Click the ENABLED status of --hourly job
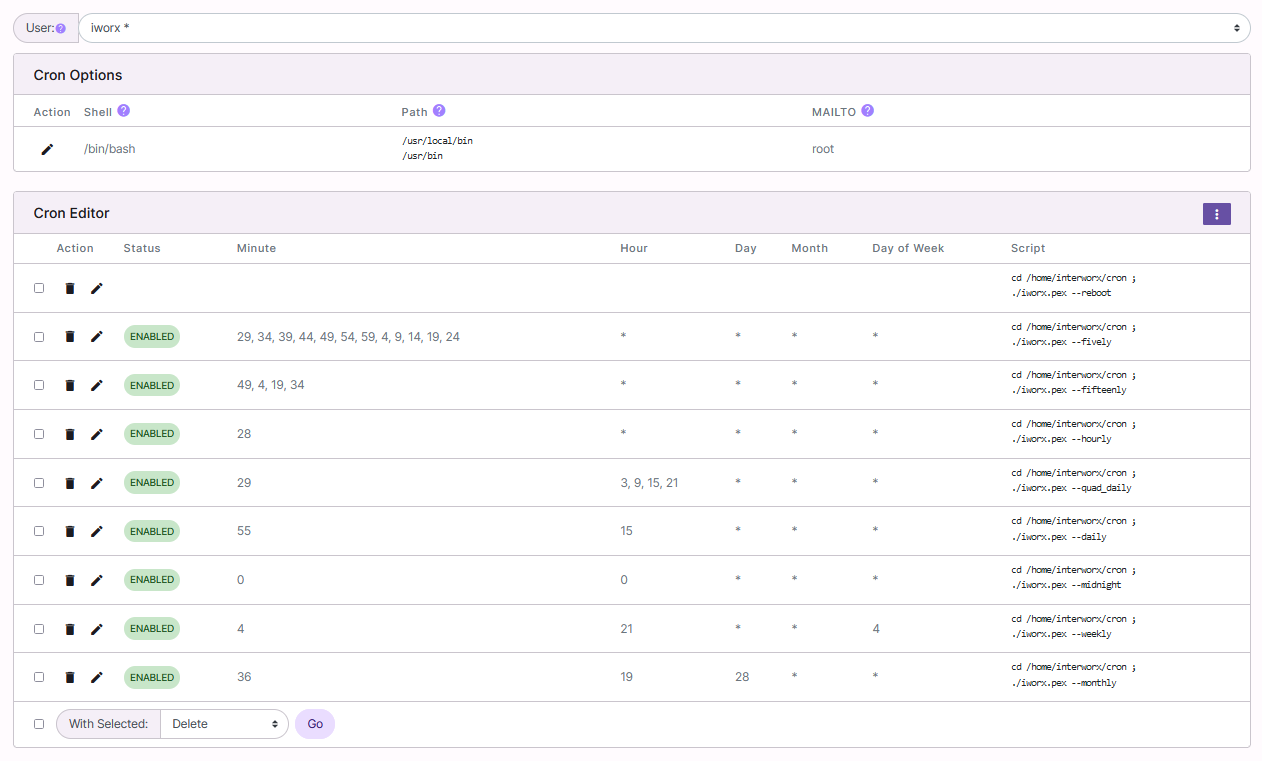Viewport: 1262px width, 761px height. [152, 434]
